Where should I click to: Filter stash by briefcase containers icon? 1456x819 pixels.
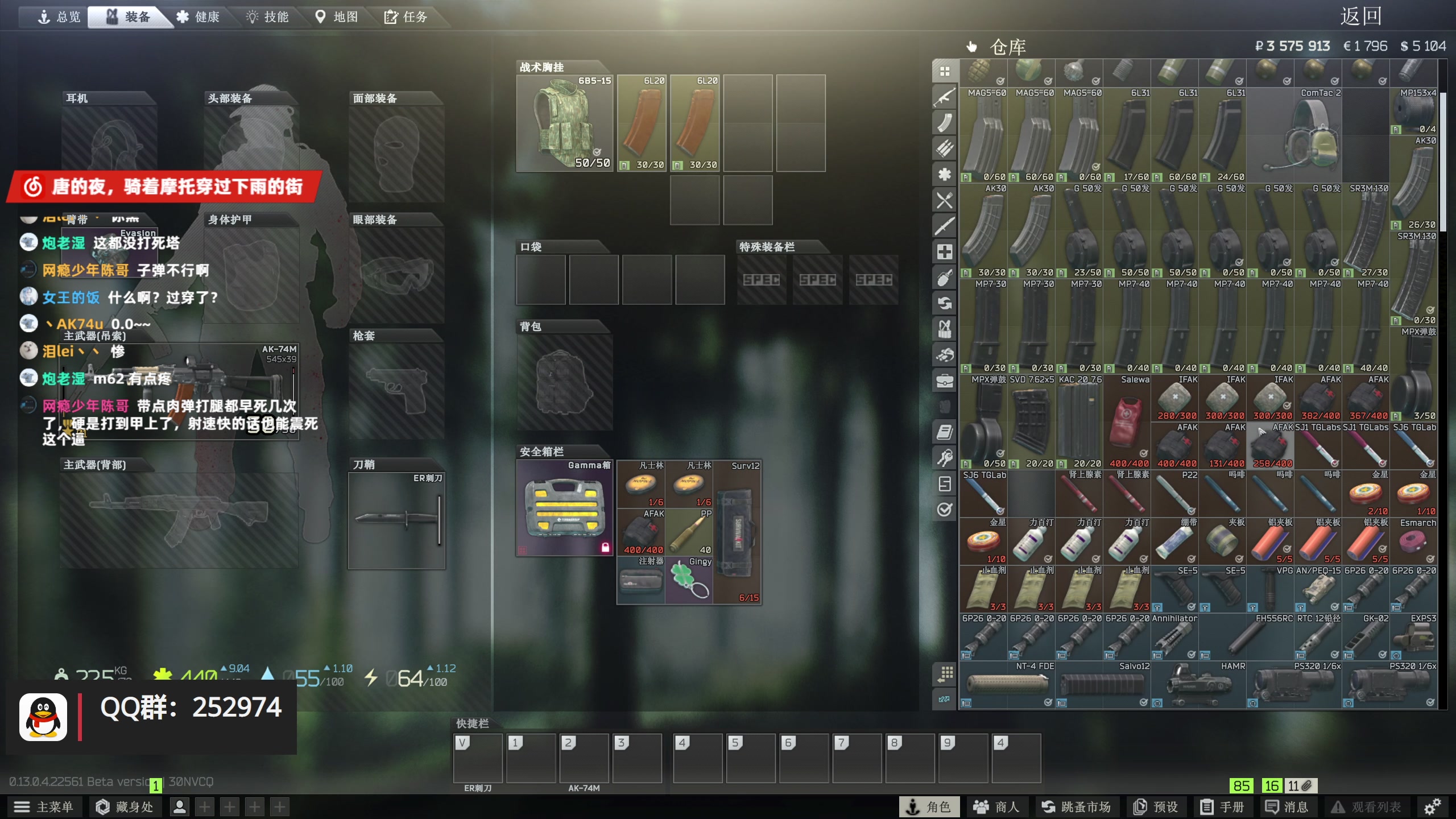[945, 380]
